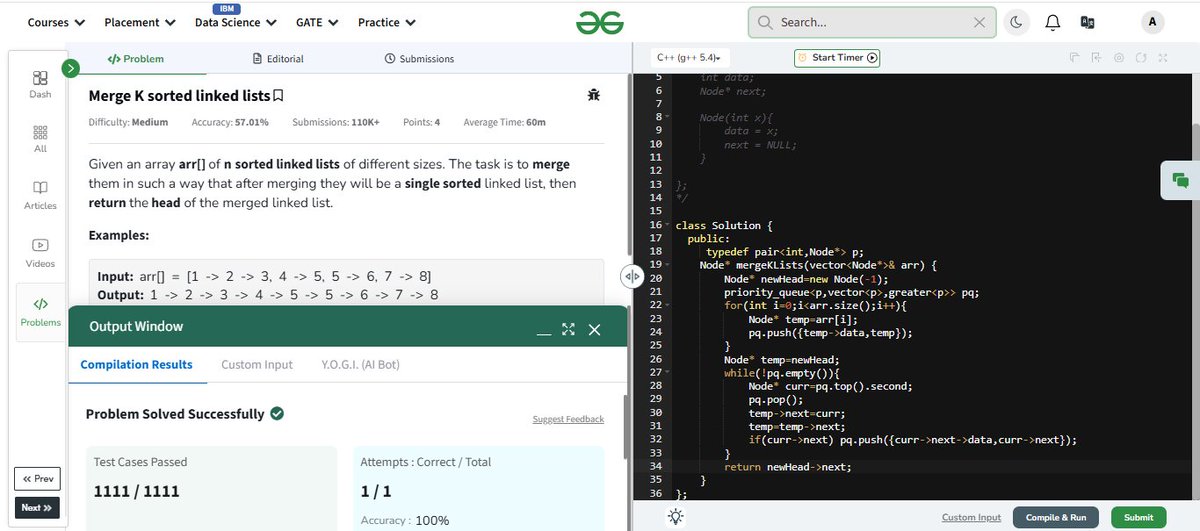The width and height of the screenshot is (1200, 531).
Task: Open Articles in the sidebar
Action: click(40, 195)
